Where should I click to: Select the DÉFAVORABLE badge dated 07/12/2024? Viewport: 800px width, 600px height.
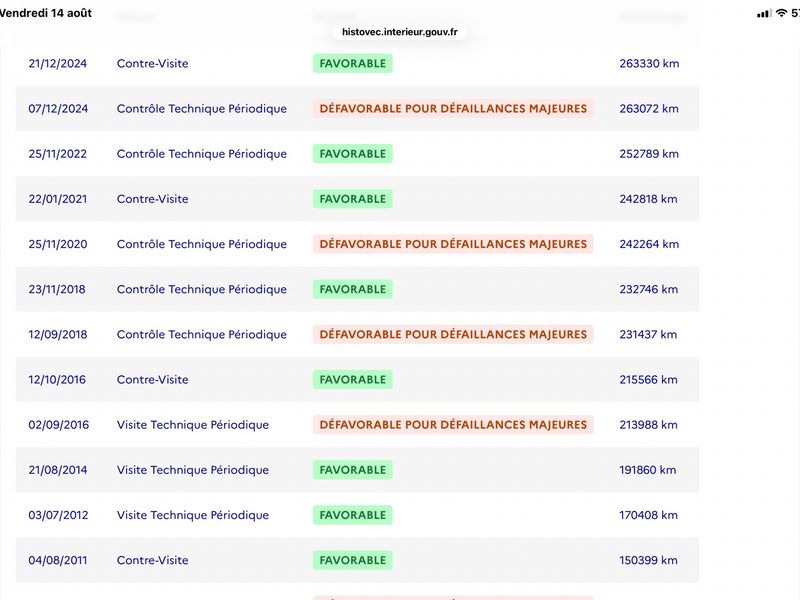[x=453, y=109]
